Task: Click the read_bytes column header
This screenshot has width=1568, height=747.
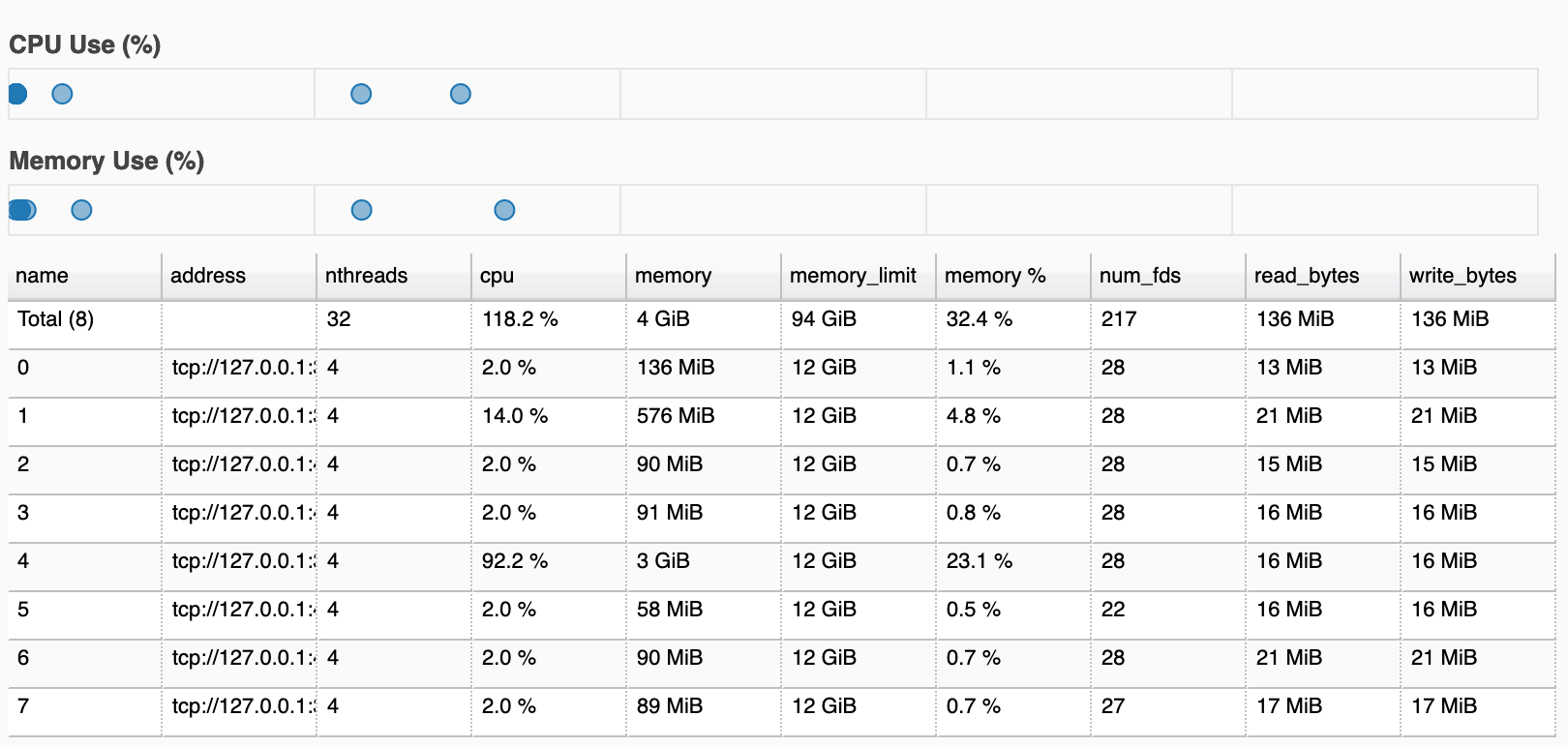Action: (x=1307, y=276)
